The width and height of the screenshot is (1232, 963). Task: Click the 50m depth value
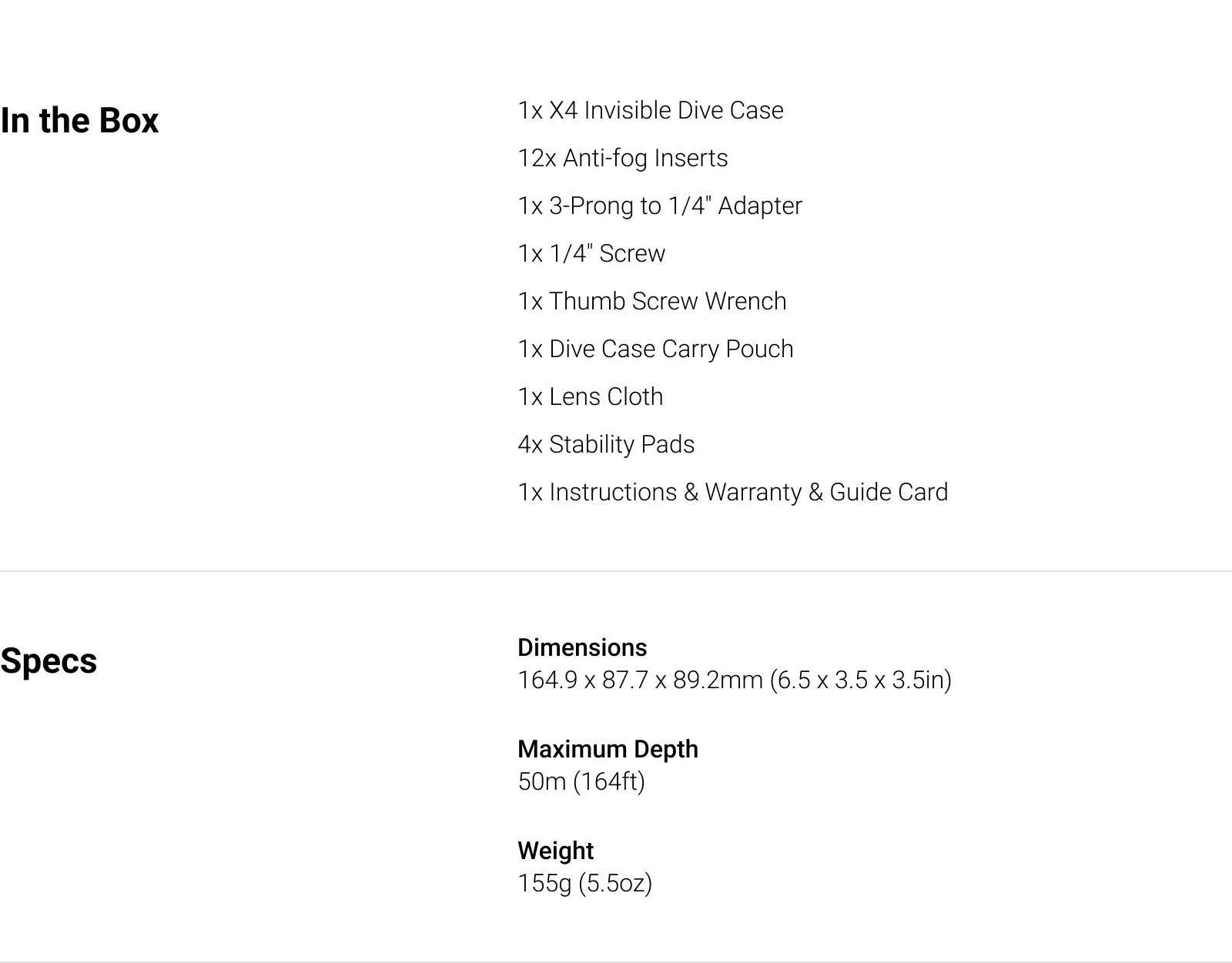(542, 782)
